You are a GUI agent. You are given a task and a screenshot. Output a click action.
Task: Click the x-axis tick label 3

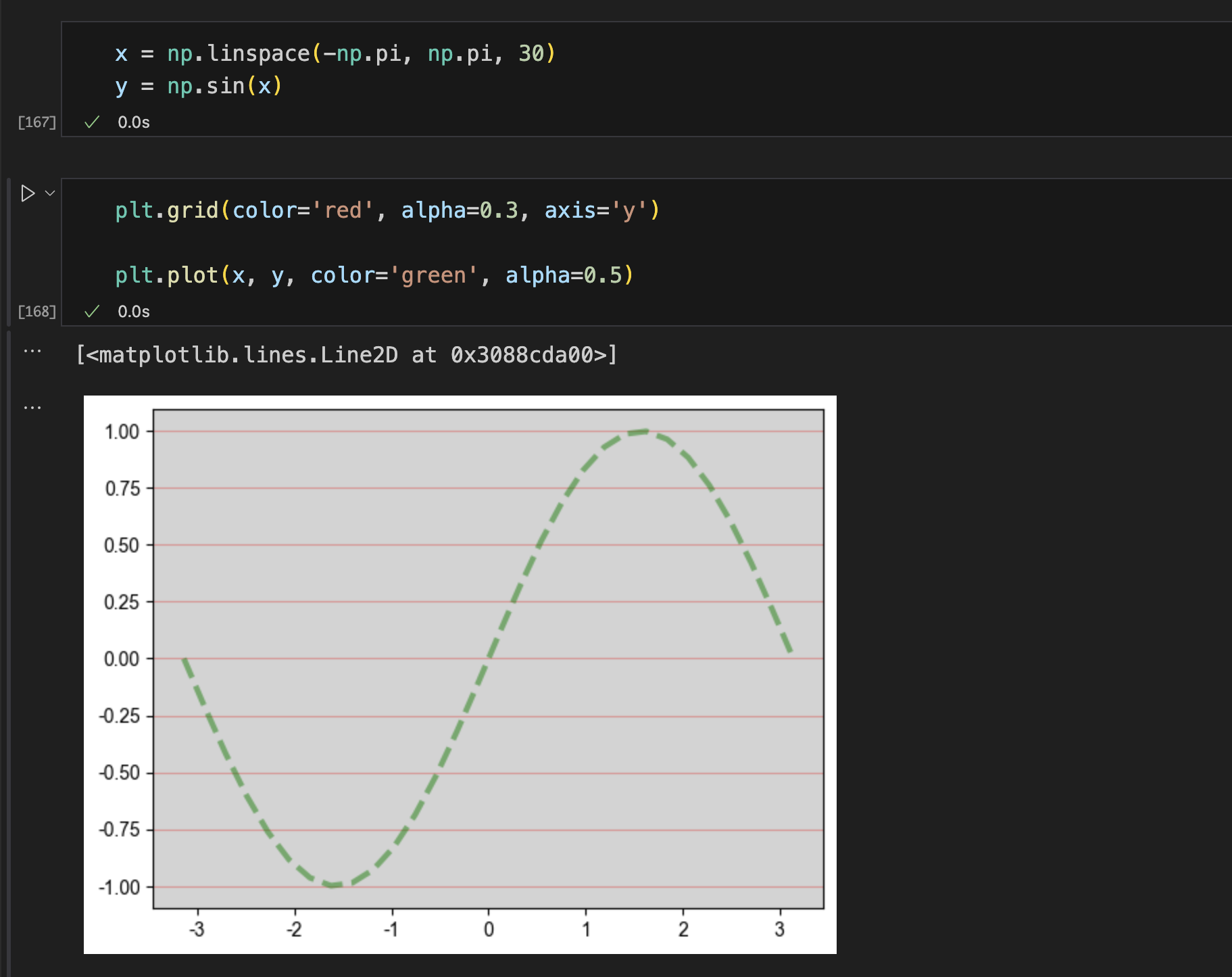tap(780, 930)
